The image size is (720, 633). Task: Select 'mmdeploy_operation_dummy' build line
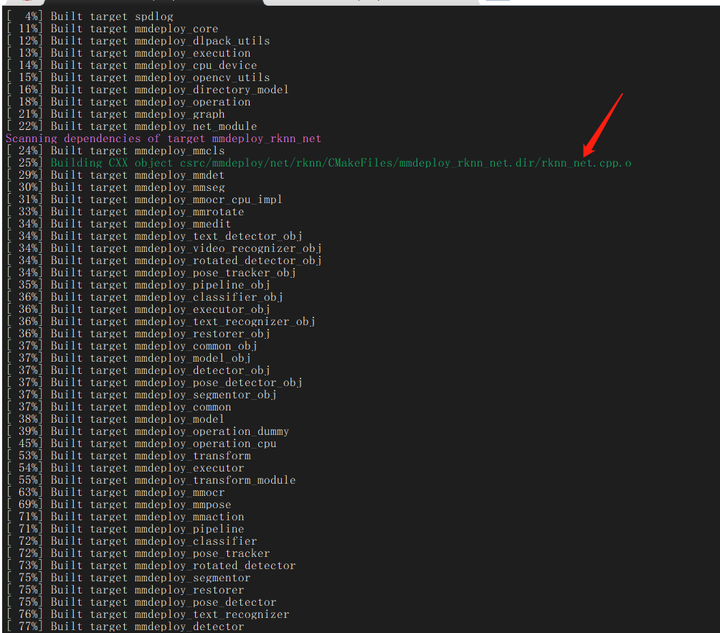(148, 431)
